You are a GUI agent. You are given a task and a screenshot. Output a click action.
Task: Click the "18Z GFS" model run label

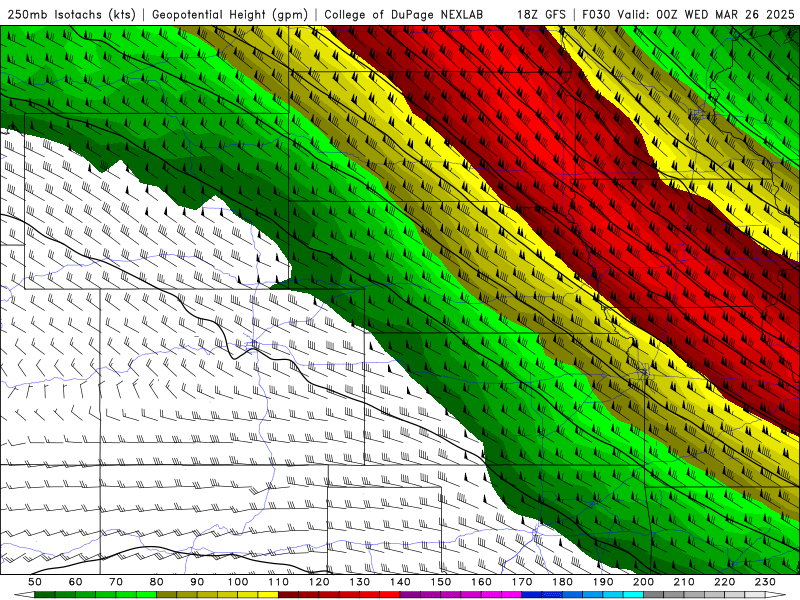[541, 15]
